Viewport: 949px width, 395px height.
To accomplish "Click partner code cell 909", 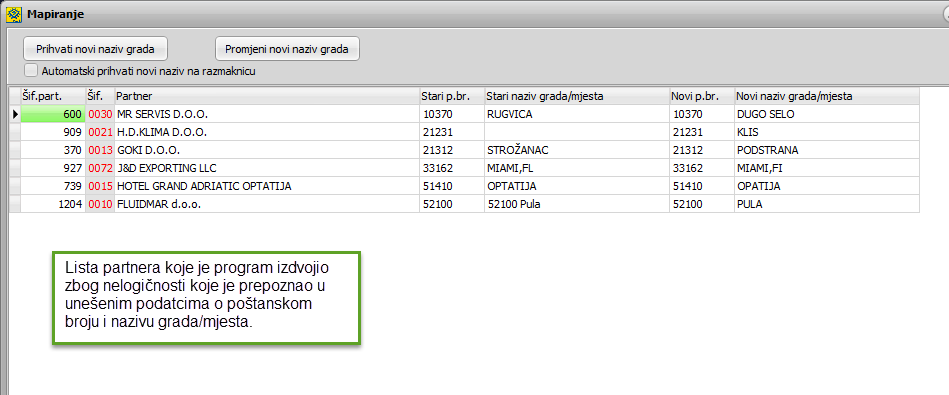I will [53, 132].
